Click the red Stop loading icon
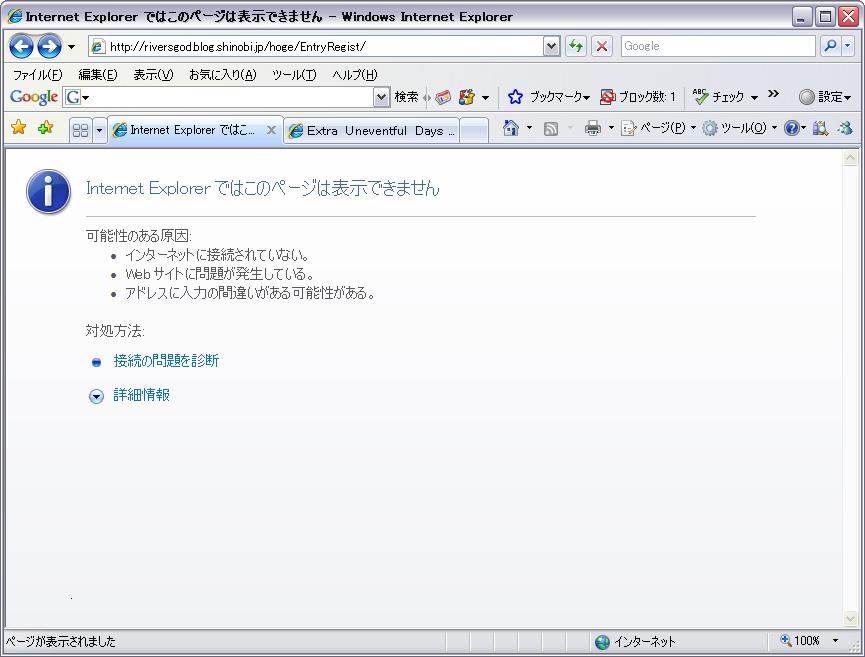This screenshot has width=865, height=657. pyautogui.click(x=602, y=46)
